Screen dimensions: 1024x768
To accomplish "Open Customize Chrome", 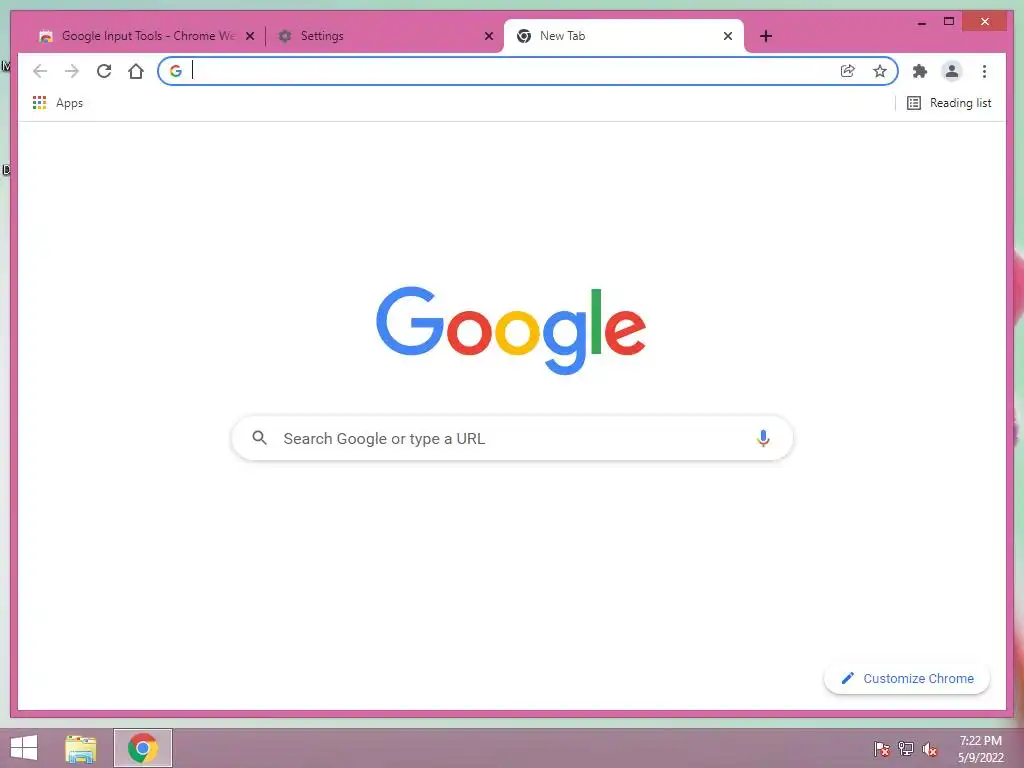I will pos(907,679).
